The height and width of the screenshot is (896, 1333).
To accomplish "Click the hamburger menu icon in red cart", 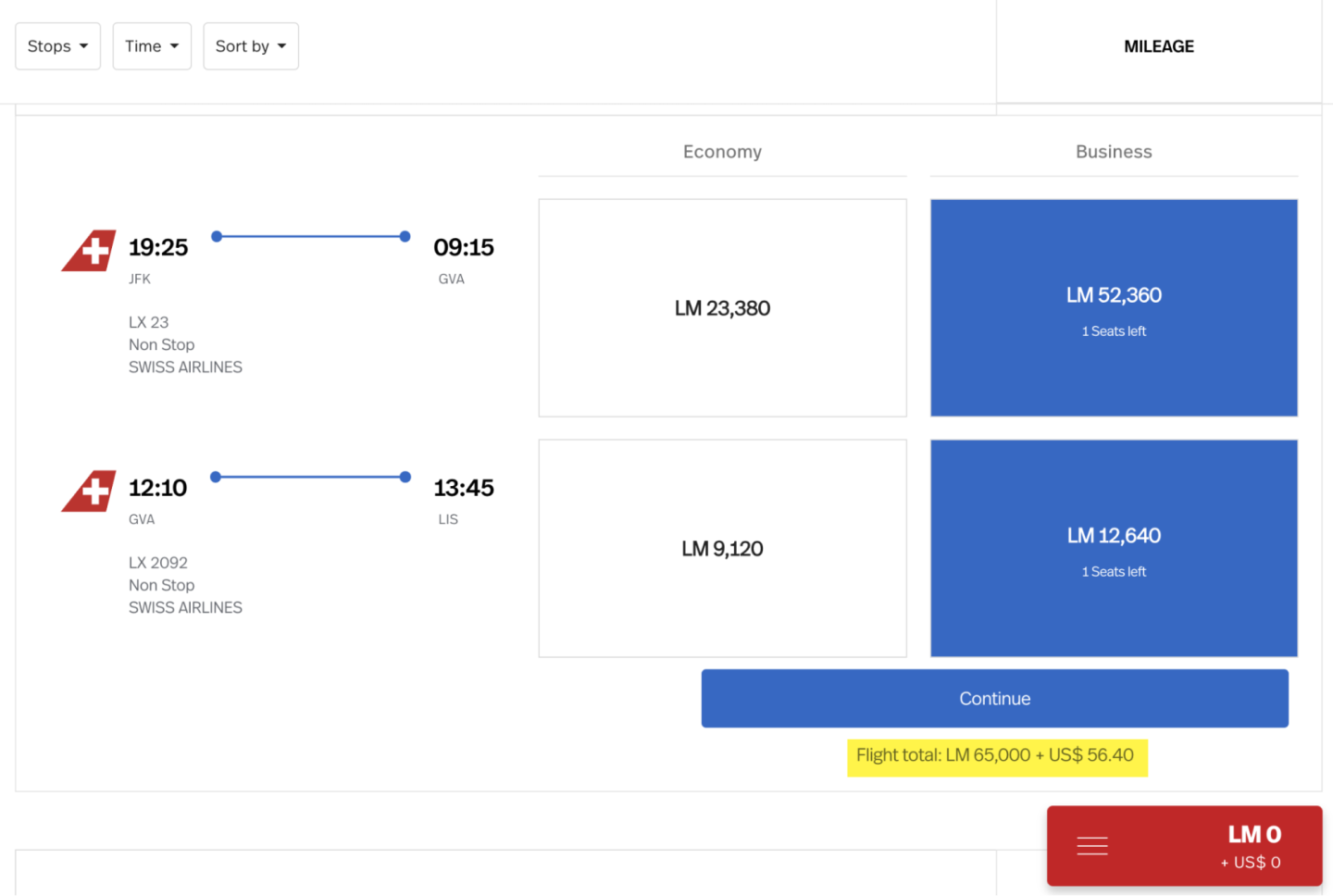I will (1092, 846).
